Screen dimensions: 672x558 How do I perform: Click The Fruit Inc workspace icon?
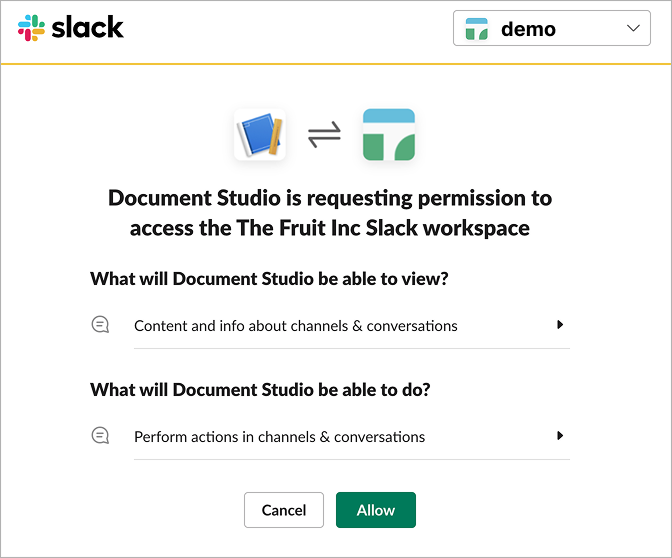click(x=389, y=135)
